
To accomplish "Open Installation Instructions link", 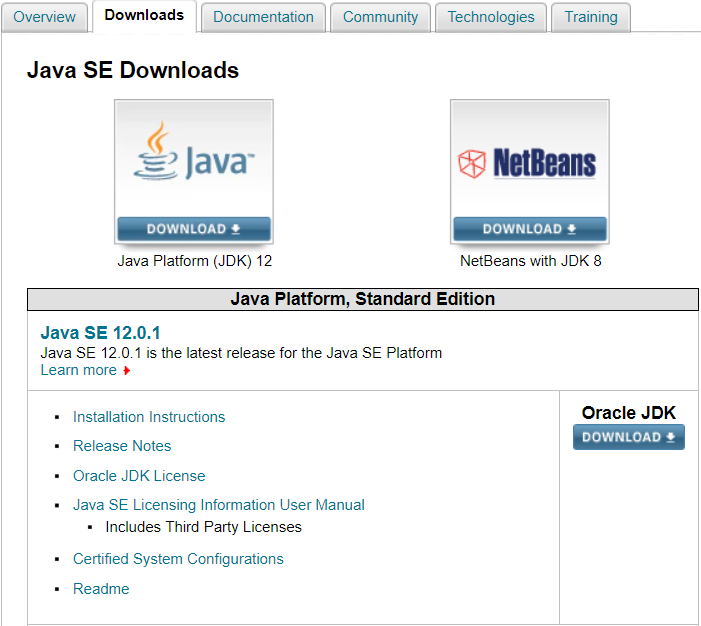I will tap(149, 417).
